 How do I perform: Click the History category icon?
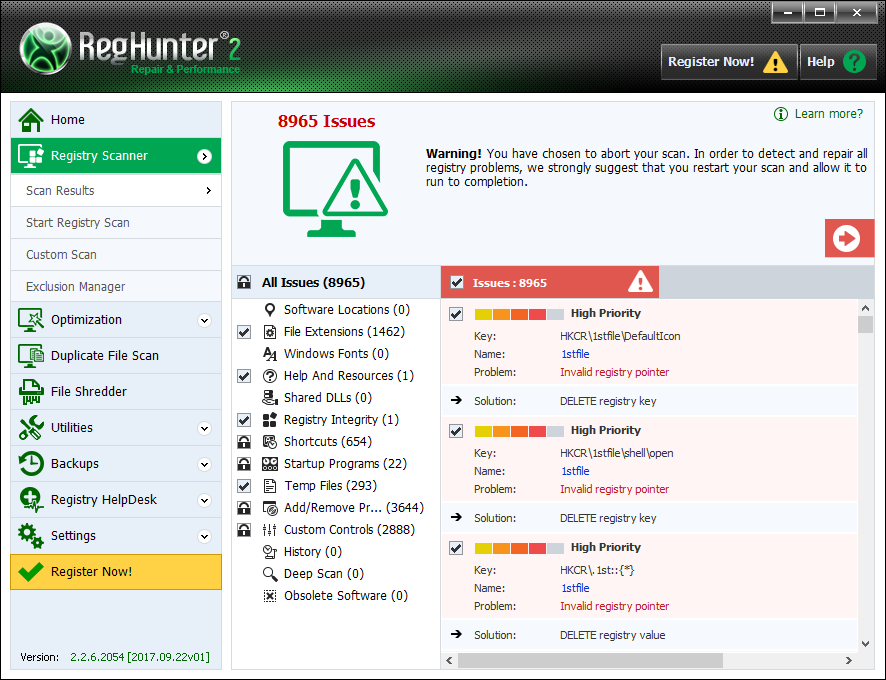pyautogui.click(x=270, y=552)
